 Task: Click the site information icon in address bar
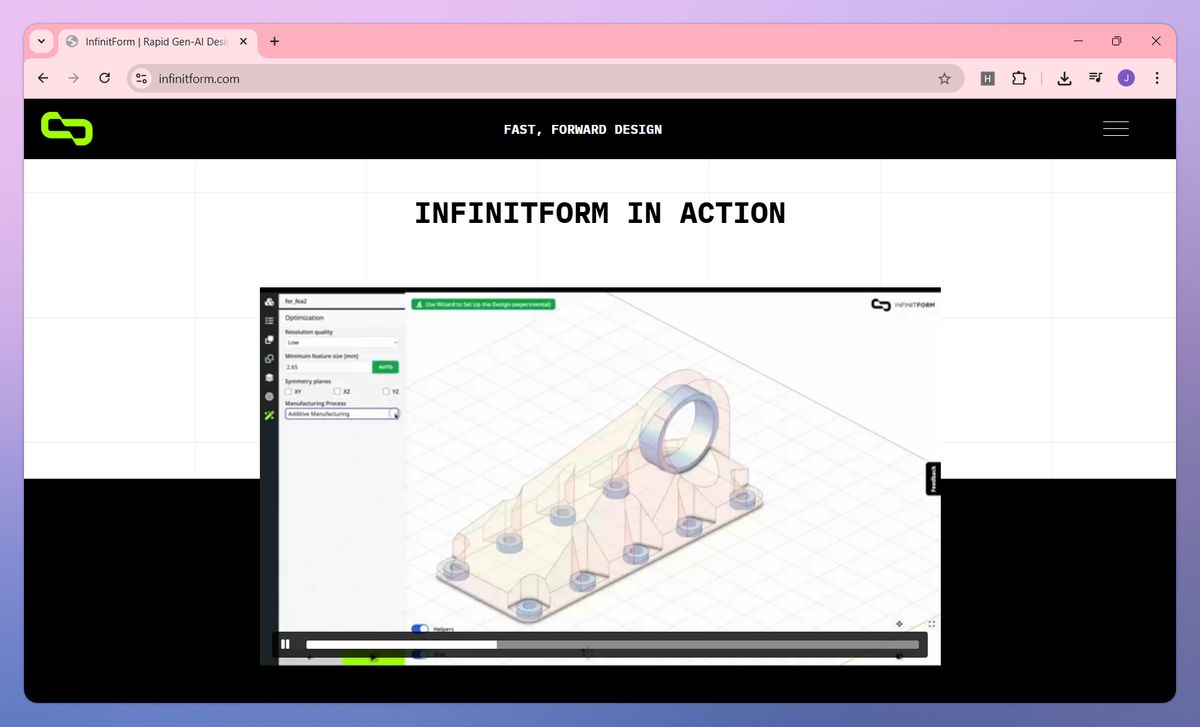(141, 78)
